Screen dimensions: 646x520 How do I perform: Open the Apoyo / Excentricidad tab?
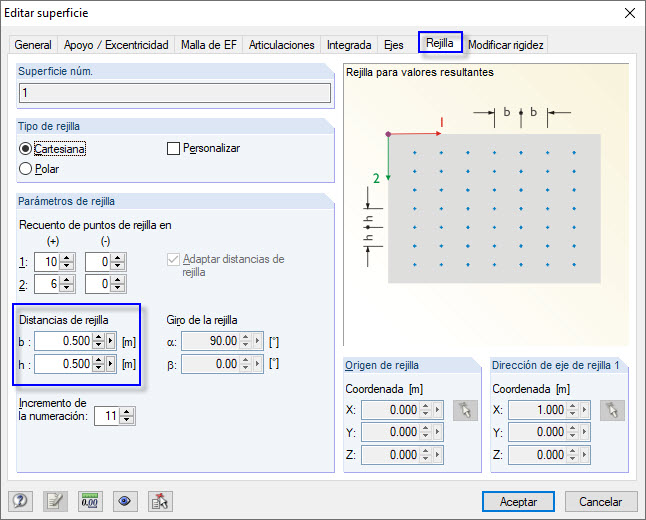tap(116, 45)
